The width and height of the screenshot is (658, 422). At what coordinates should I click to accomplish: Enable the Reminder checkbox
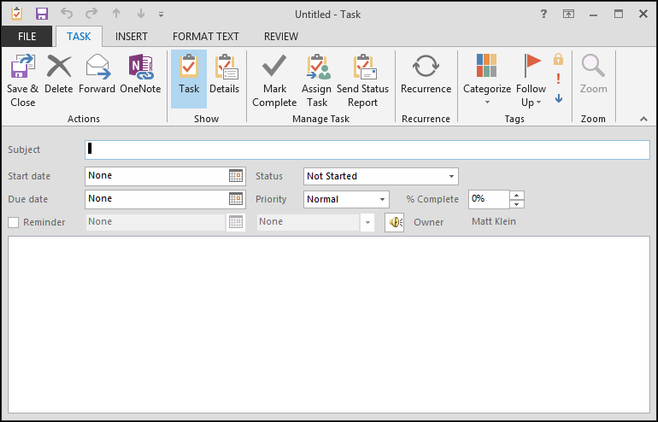pos(13,222)
